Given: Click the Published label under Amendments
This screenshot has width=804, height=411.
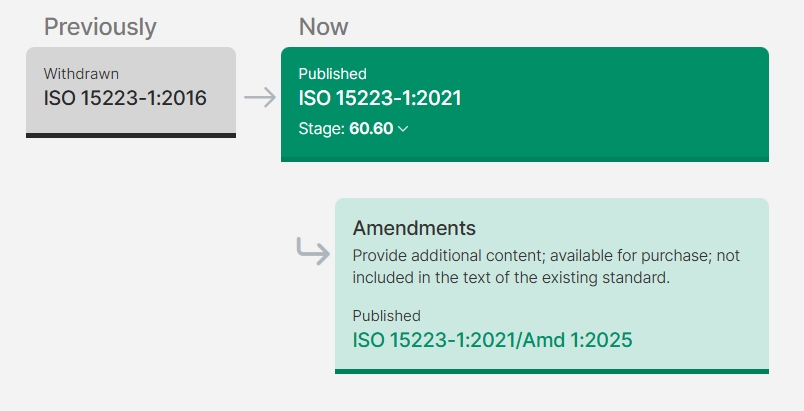Looking at the screenshot, I should (386, 315).
